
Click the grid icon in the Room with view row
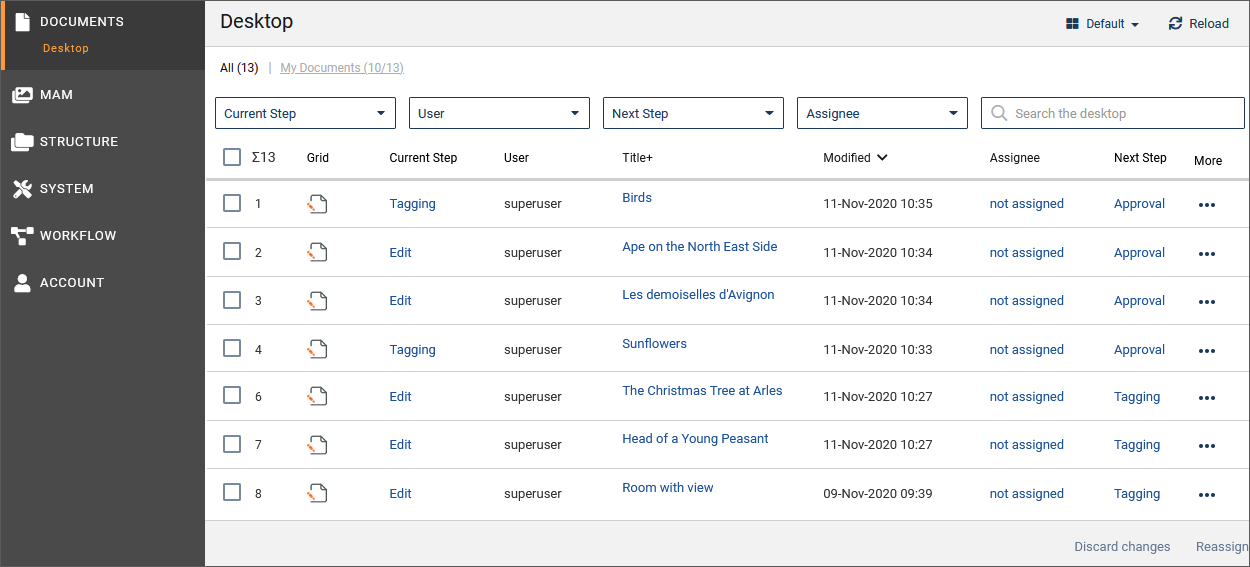click(317, 493)
